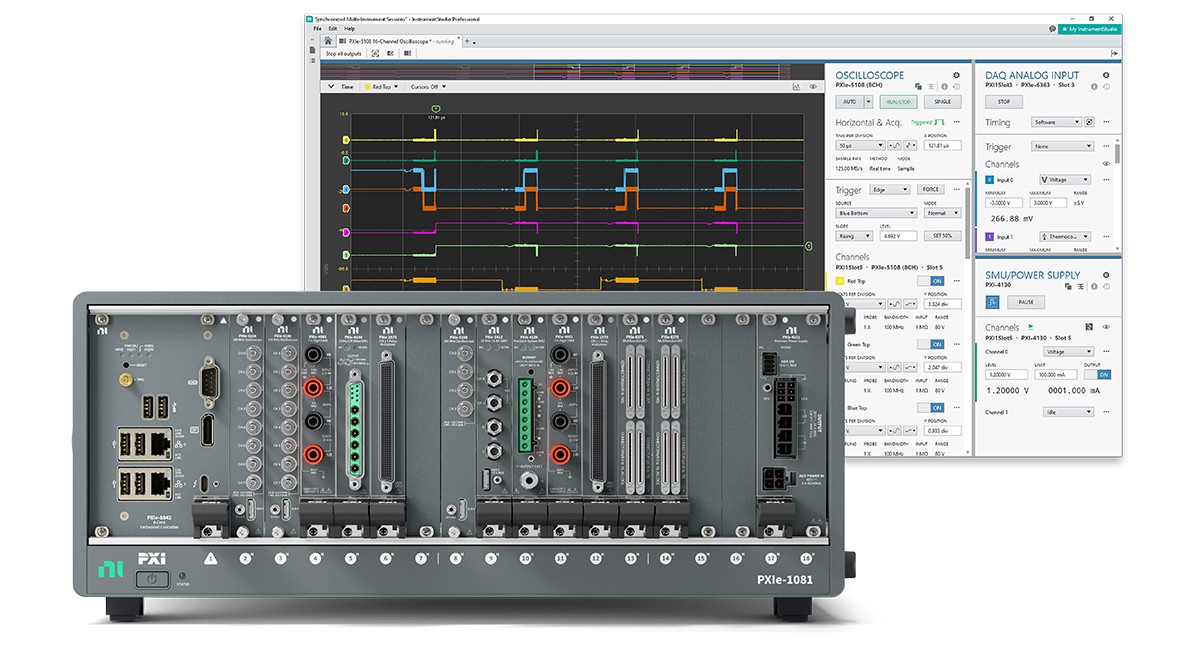Open the Home tab icon
1200x646 pixels.
328,41
